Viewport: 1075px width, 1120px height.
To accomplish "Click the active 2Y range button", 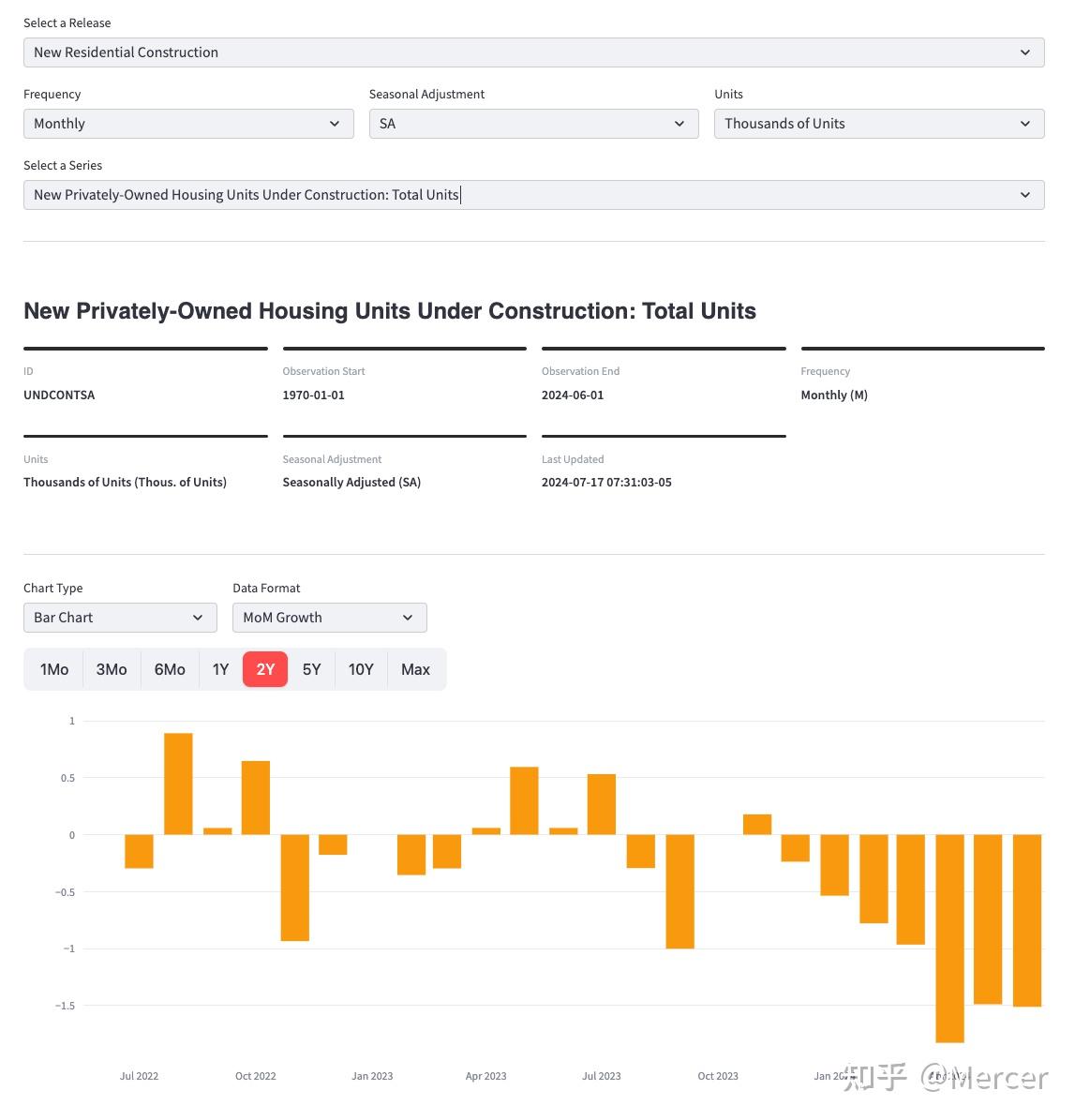I will coord(265,669).
